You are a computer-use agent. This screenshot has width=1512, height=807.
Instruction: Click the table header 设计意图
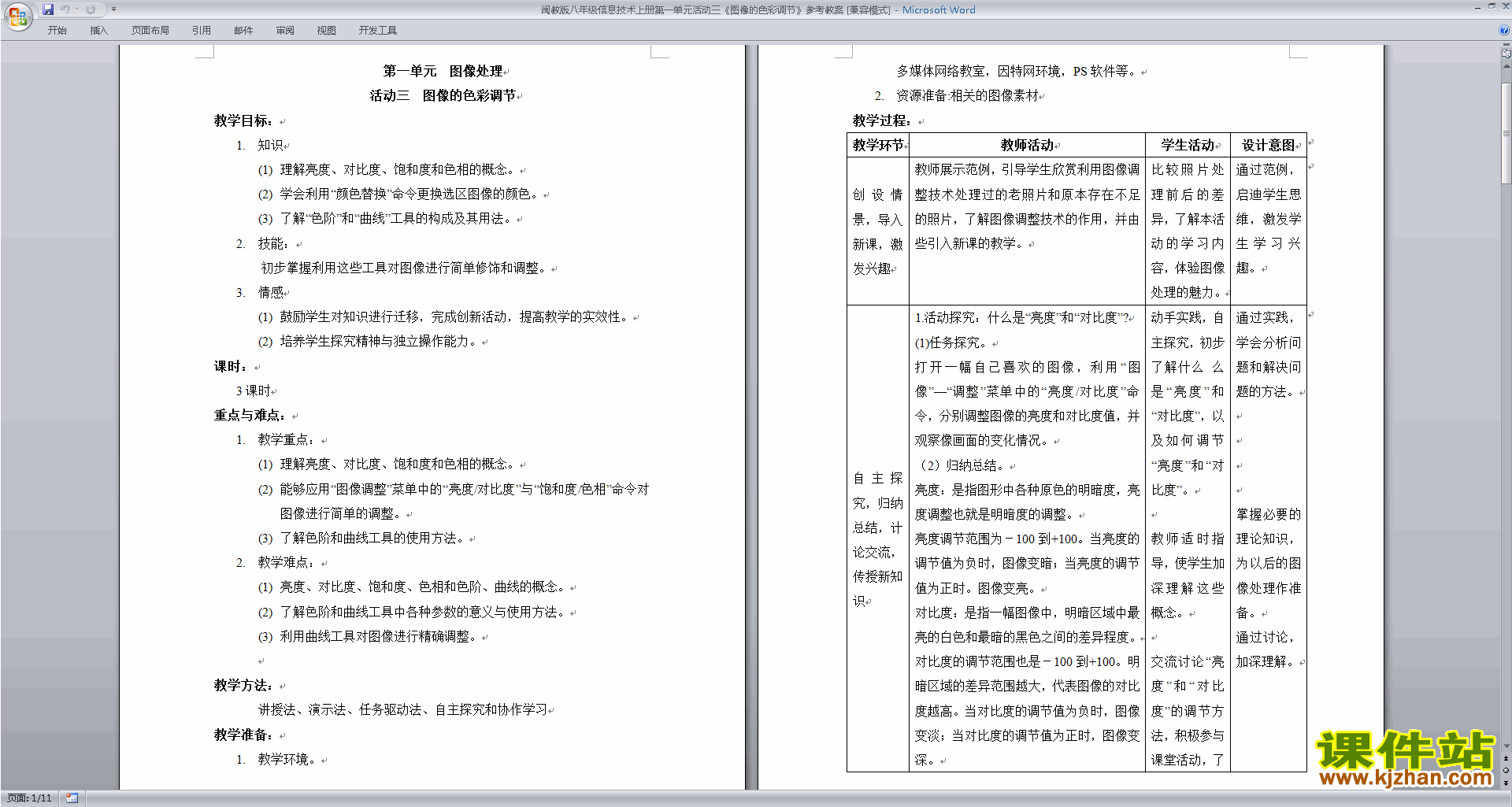pos(1268,145)
